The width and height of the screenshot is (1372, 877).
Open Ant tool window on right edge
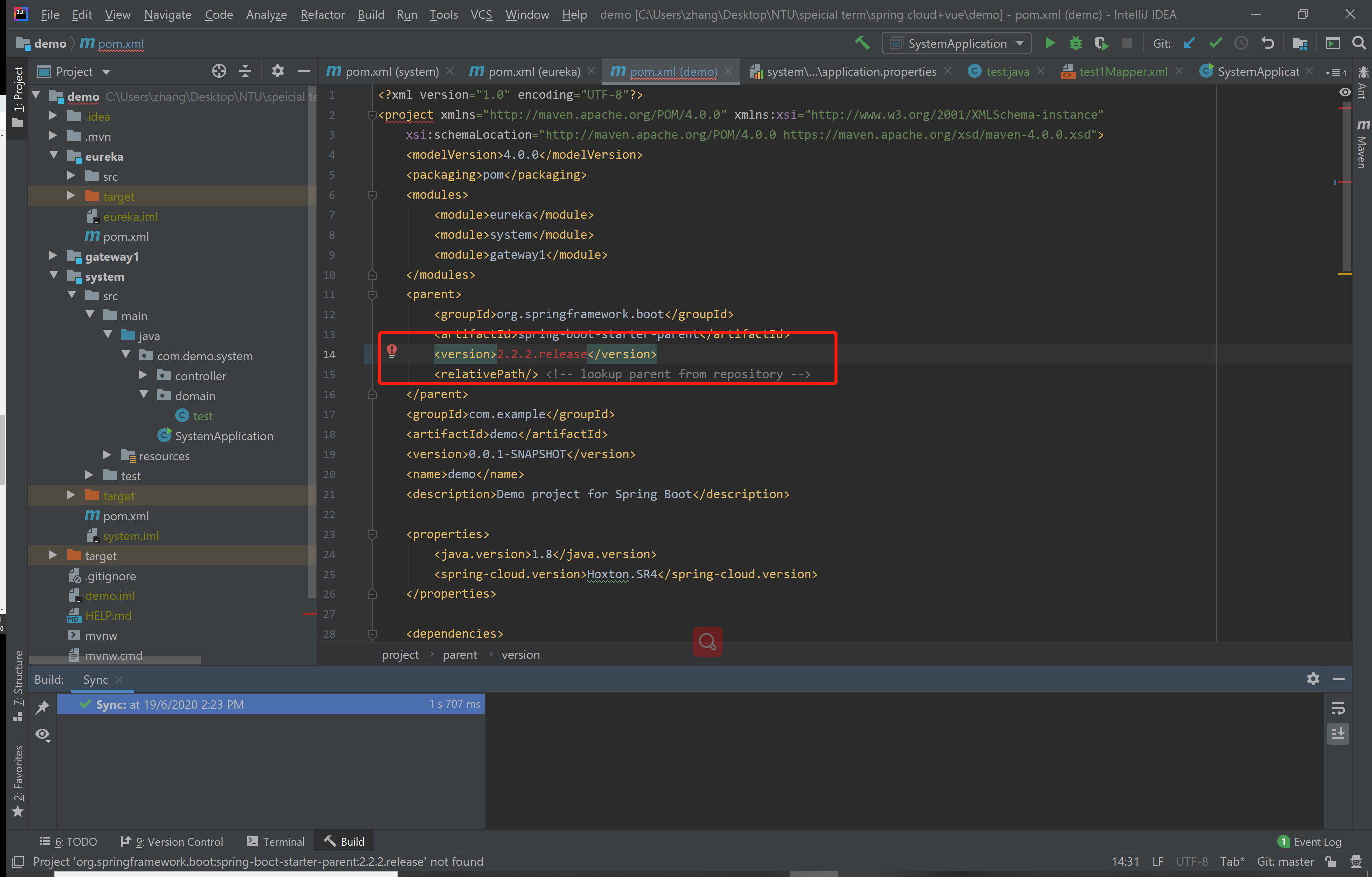[x=1363, y=83]
